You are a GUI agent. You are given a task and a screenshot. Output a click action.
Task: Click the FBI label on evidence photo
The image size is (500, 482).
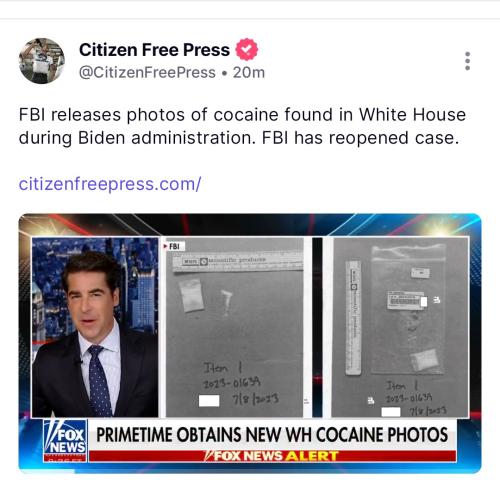[174, 246]
